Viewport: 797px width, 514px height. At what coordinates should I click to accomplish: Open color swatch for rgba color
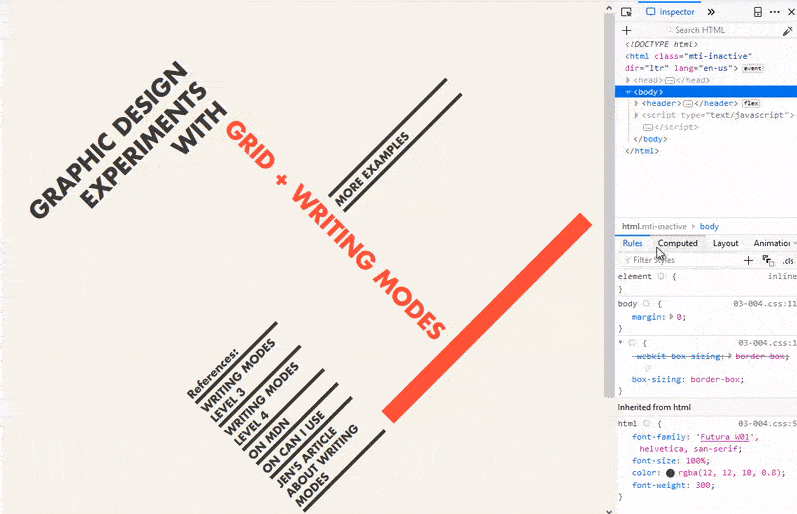[x=670, y=473]
